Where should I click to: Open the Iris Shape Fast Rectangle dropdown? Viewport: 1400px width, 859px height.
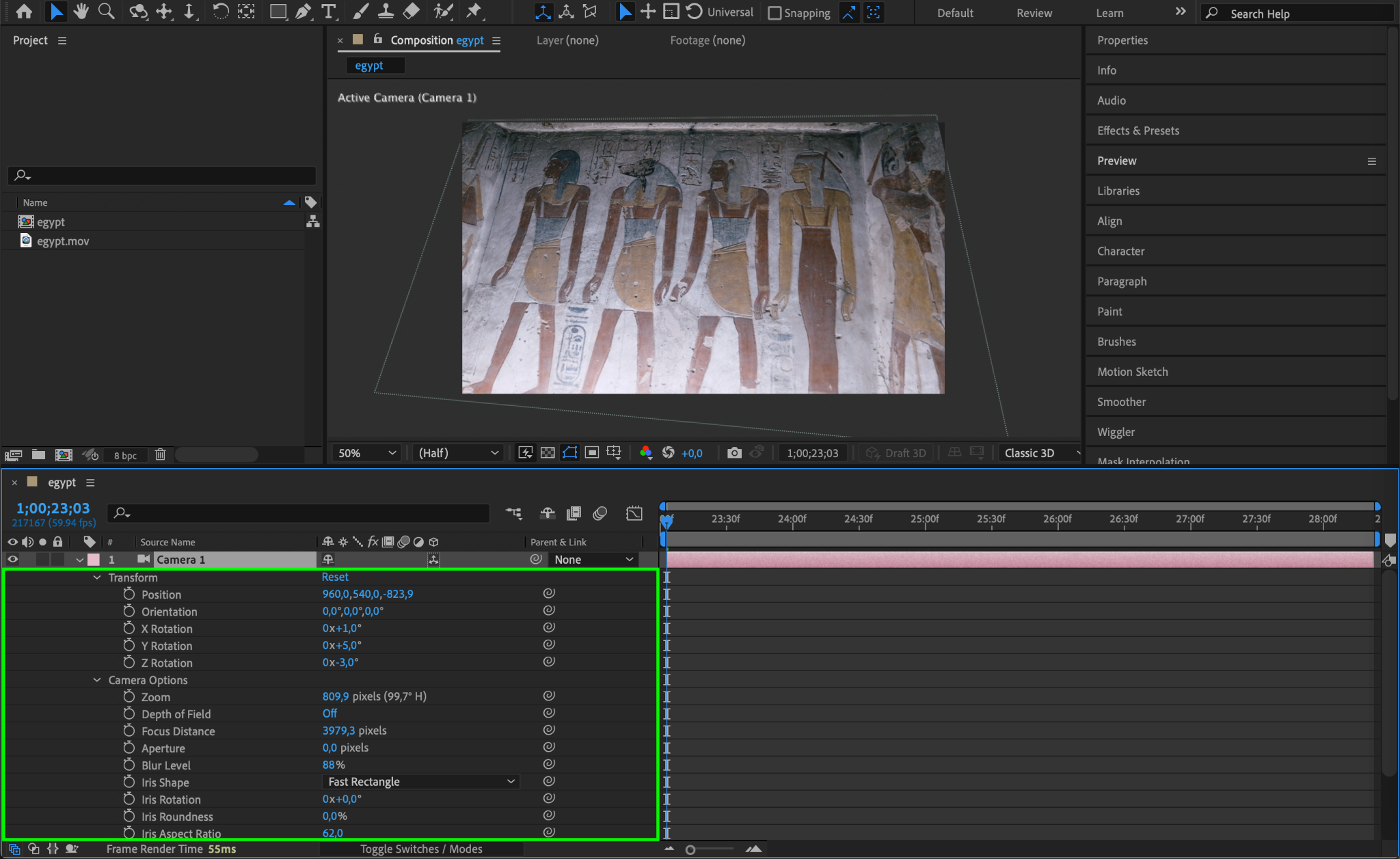420,781
